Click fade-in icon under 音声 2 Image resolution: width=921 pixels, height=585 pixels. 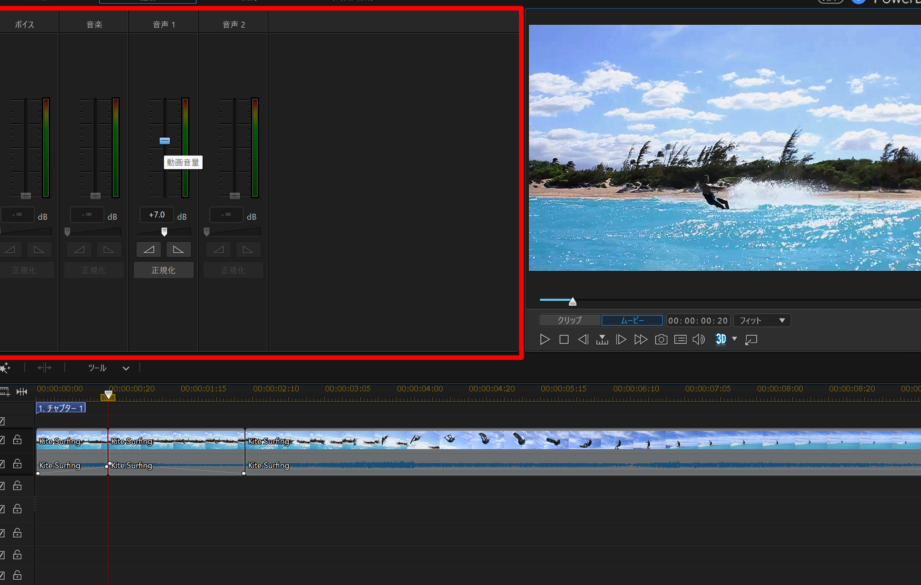click(219, 250)
